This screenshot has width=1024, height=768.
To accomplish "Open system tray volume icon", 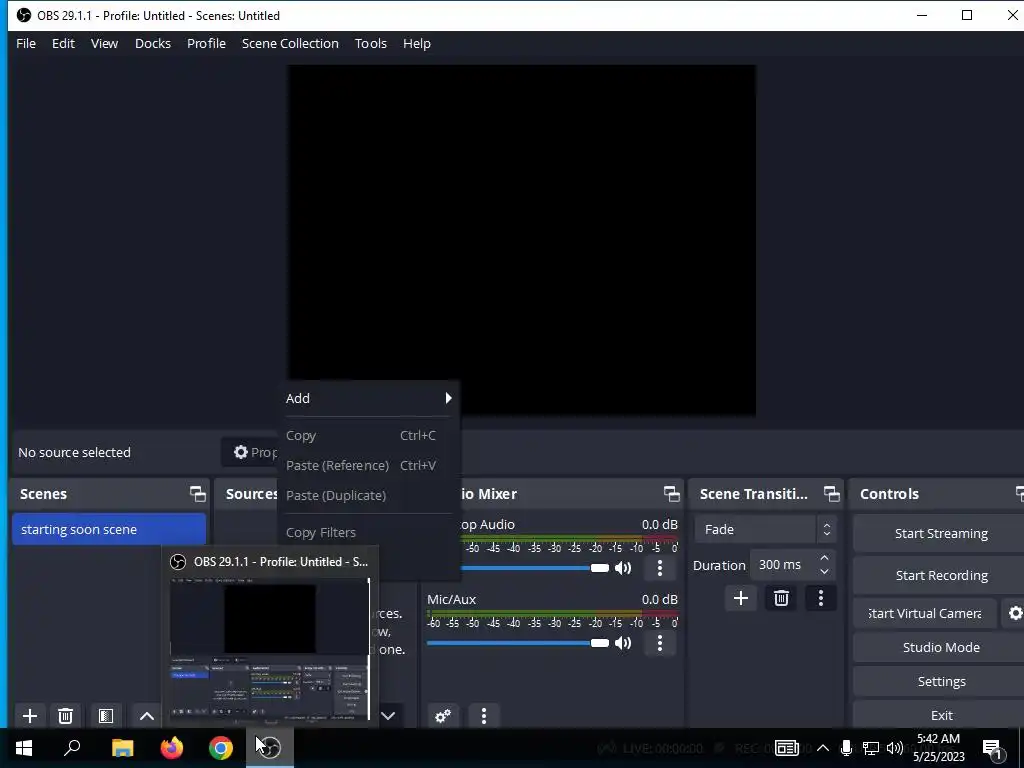I will pos(895,748).
